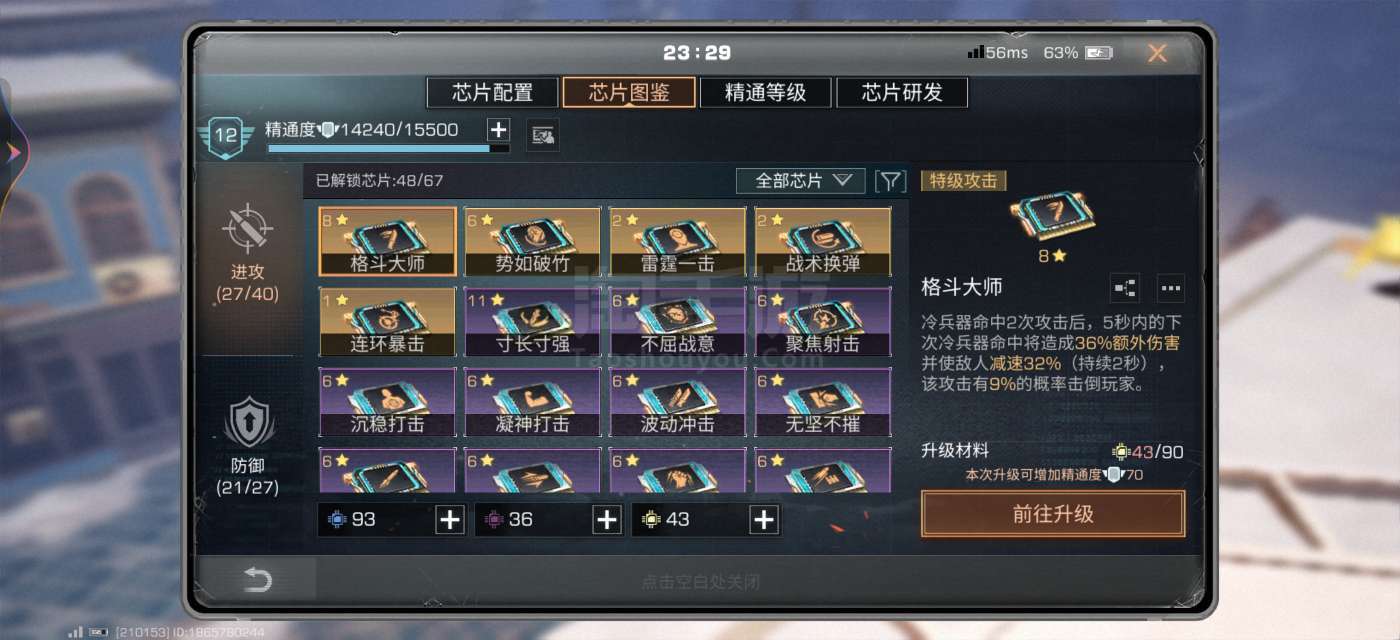Click the 前往升级 upgrade button
Viewport: 1400px width, 640px height.
[x=1053, y=514]
